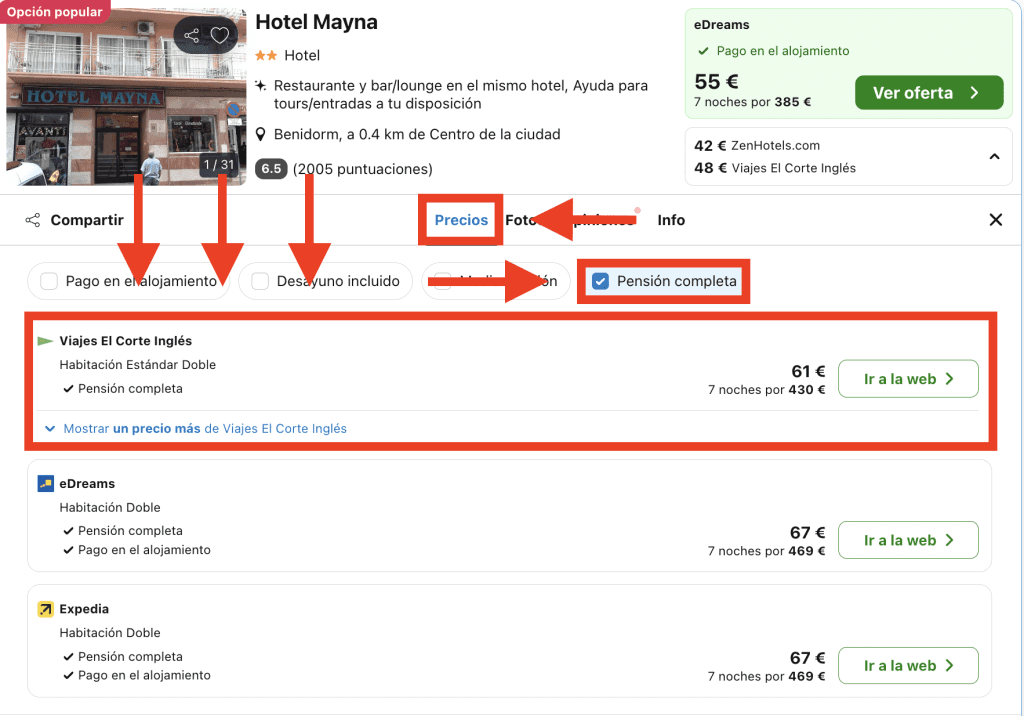Viewport: 1024px width, 716px height.
Task: Click the Compartir share icon
Action: coord(33,220)
